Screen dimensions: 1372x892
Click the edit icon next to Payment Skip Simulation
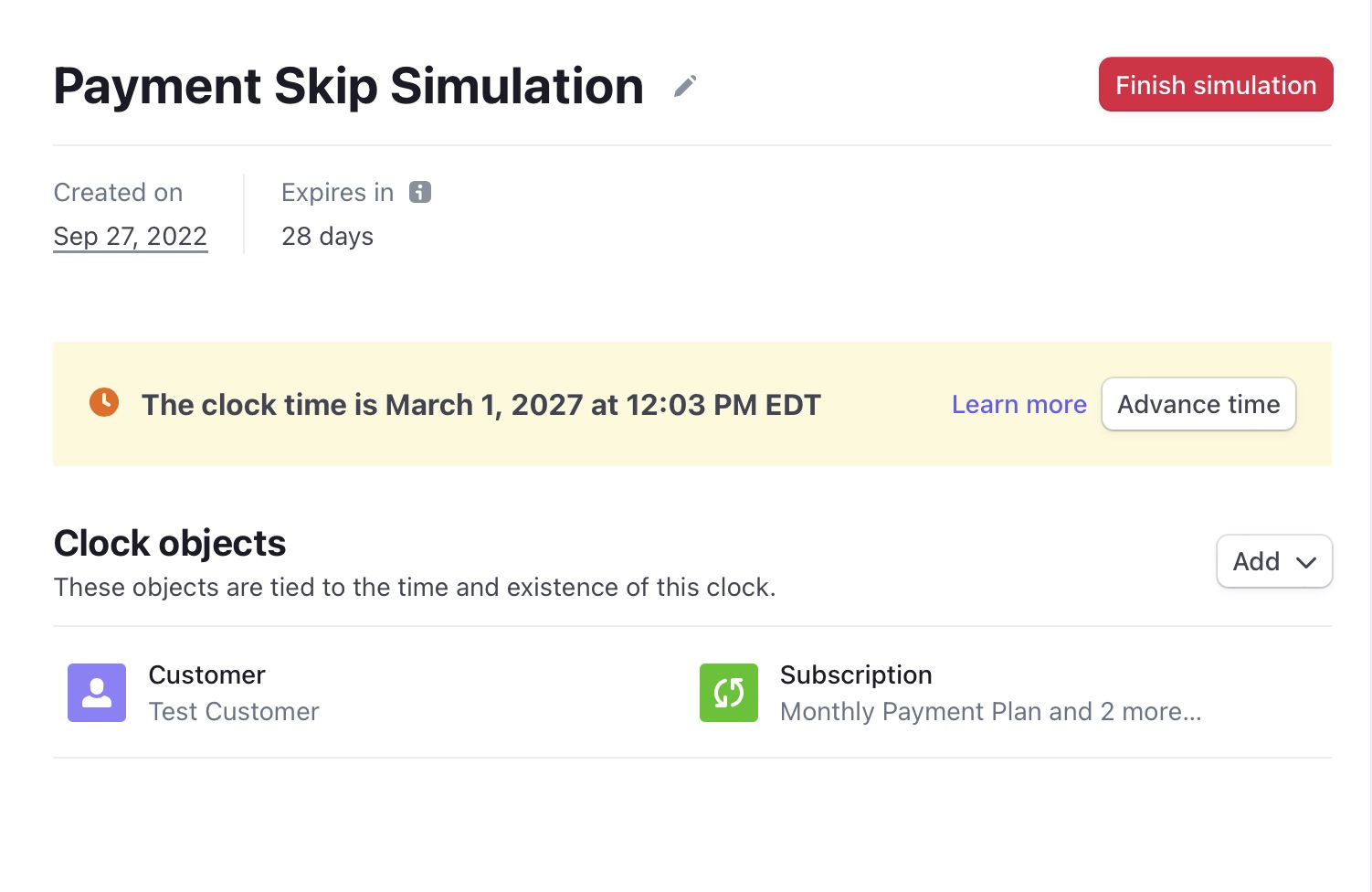(683, 85)
